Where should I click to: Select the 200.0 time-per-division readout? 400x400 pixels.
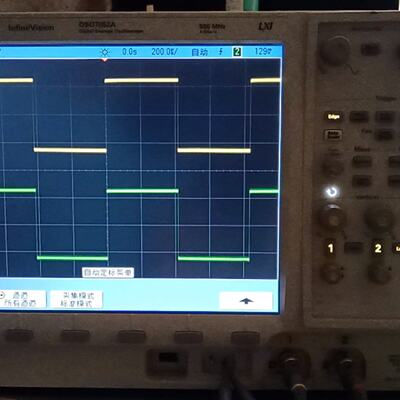(x=164, y=52)
